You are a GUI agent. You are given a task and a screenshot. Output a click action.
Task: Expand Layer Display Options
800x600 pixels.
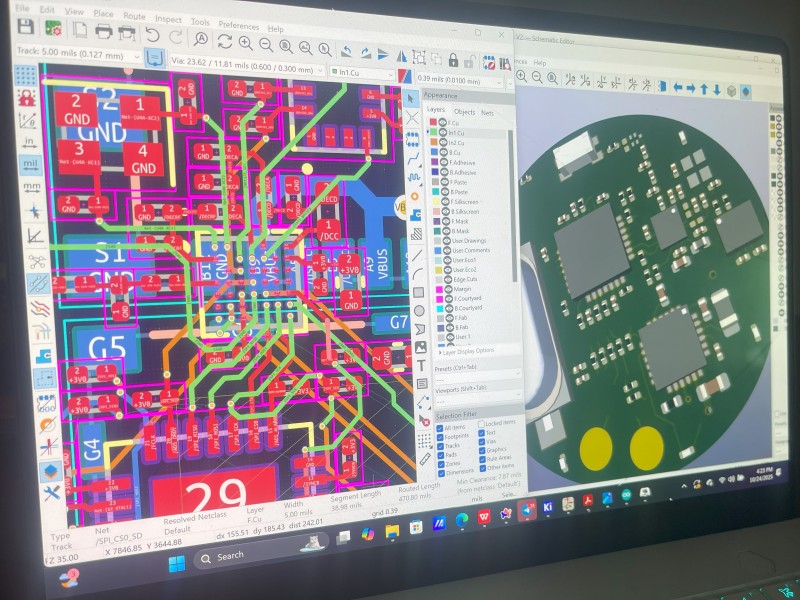[x=466, y=352]
